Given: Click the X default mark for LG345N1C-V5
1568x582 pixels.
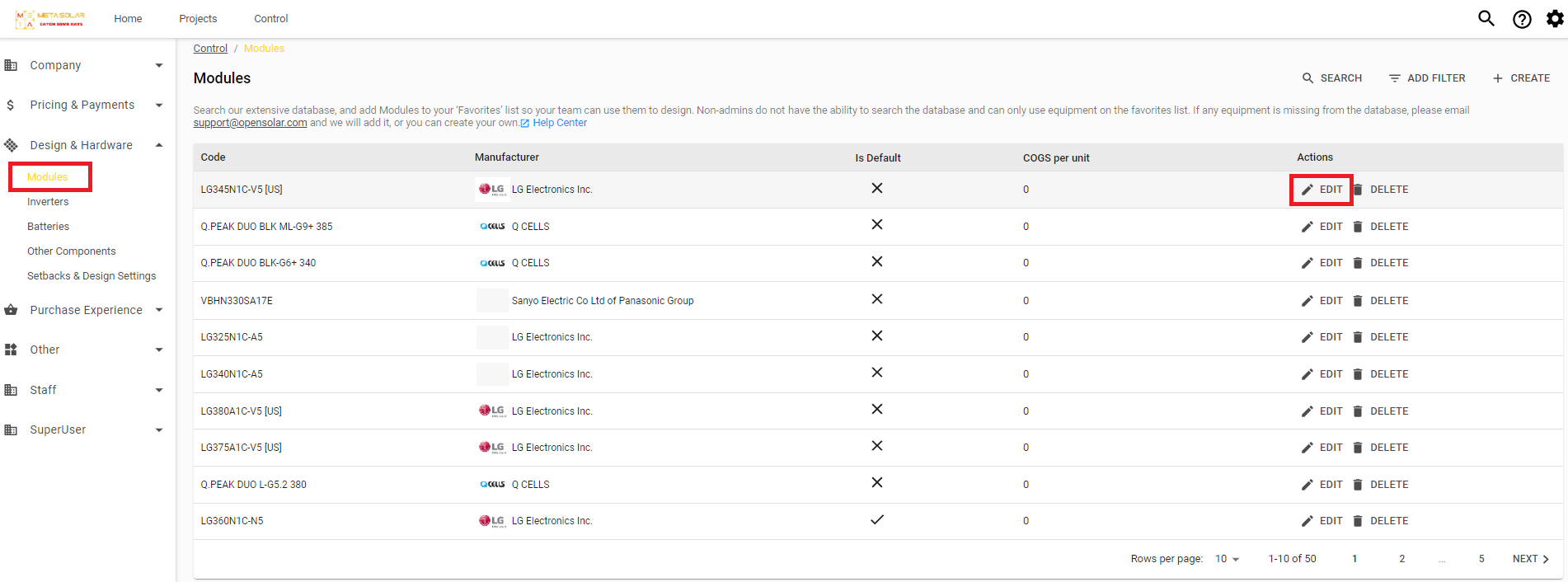Looking at the screenshot, I should [x=877, y=188].
